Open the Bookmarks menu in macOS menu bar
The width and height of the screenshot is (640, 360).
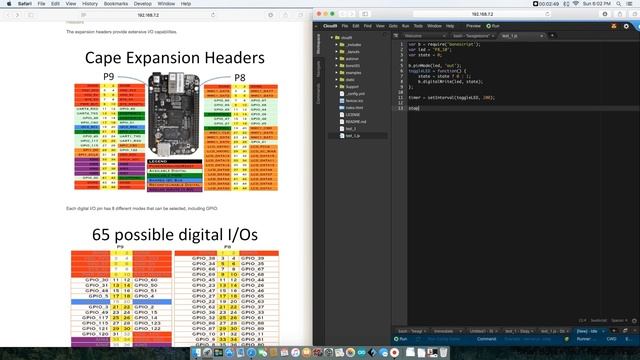click(116, 4)
